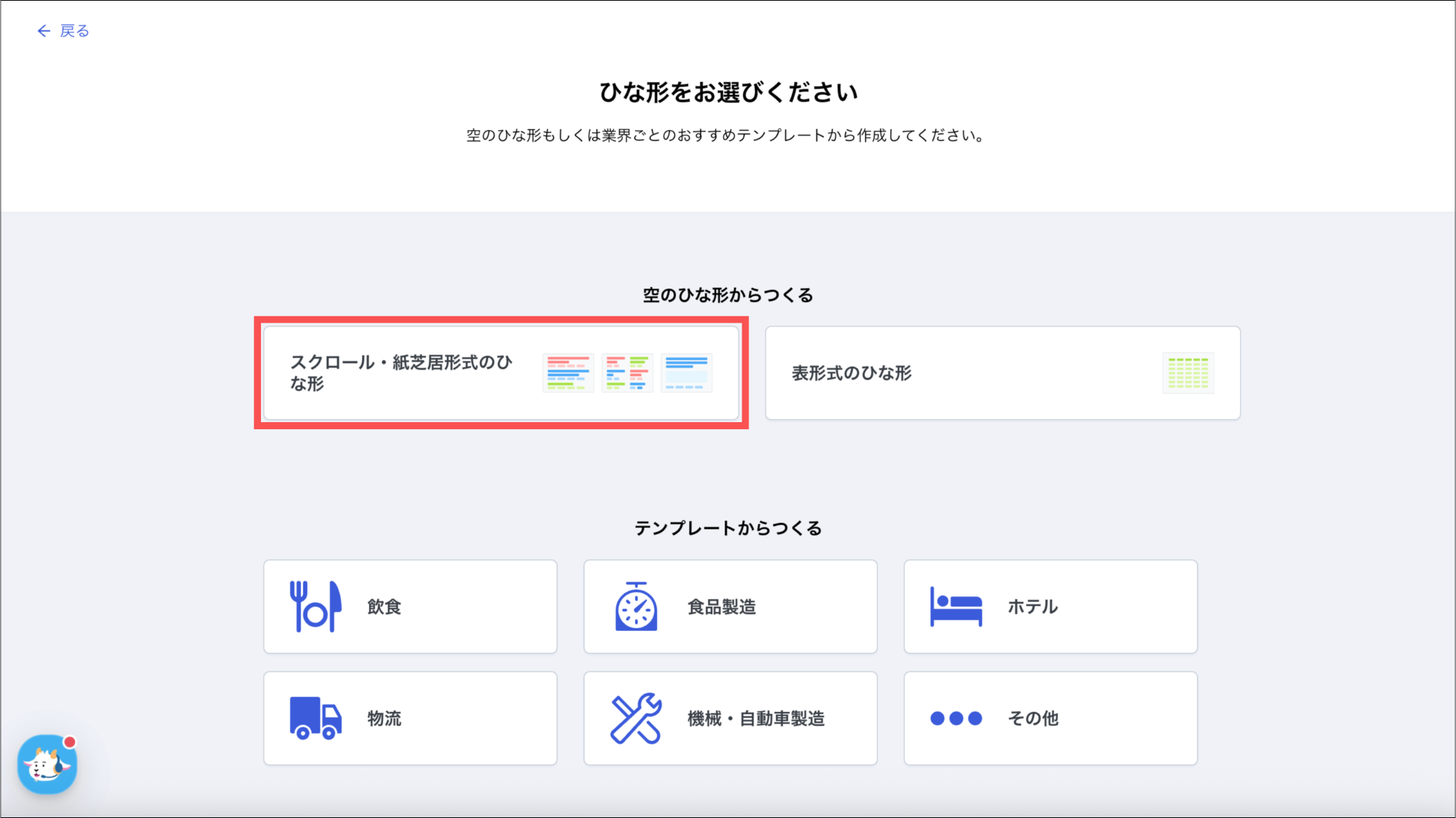The width and height of the screenshot is (1456, 818).
Task: Click the third blue slide layout thumbnail
Action: point(685,372)
